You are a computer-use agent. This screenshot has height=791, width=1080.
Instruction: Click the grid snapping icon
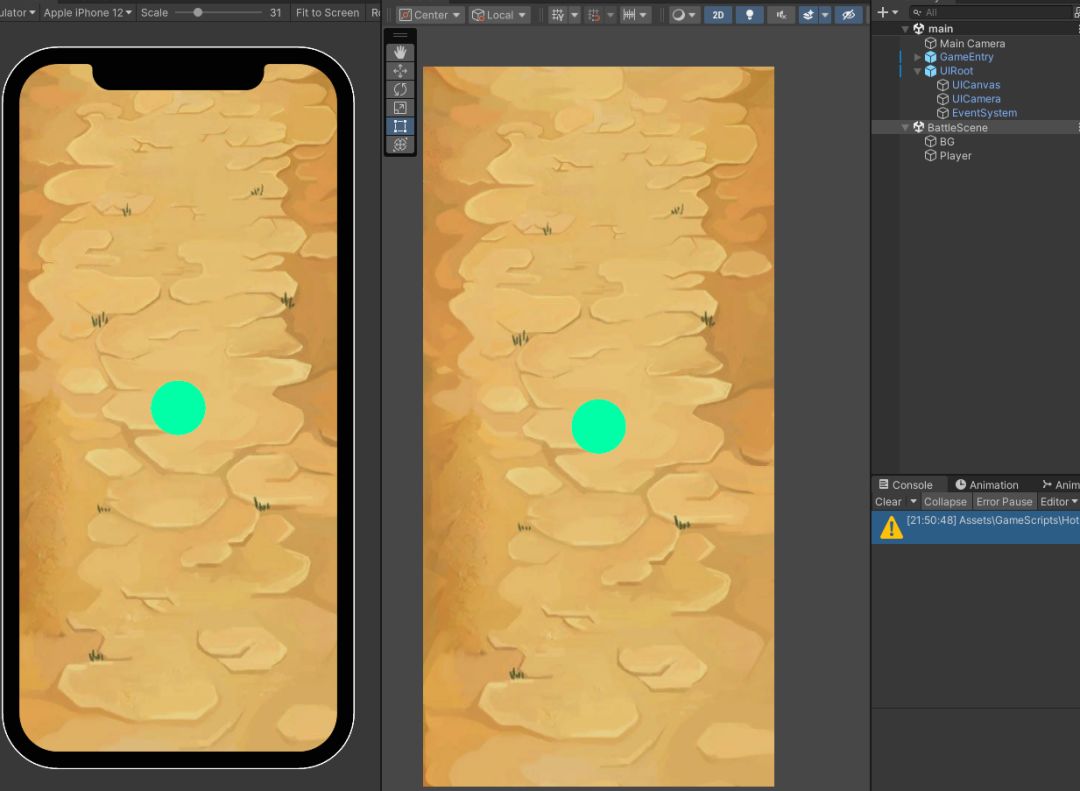click(558, 14)
